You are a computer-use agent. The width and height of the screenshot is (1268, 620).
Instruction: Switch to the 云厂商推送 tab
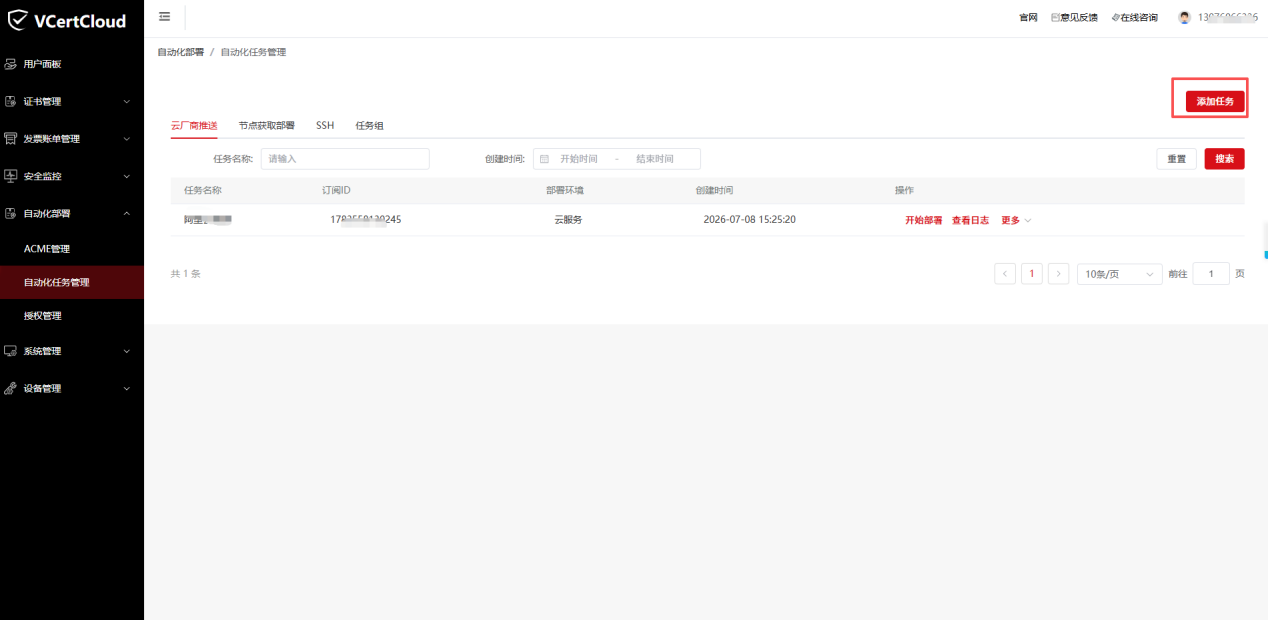(x=194, y=126)
